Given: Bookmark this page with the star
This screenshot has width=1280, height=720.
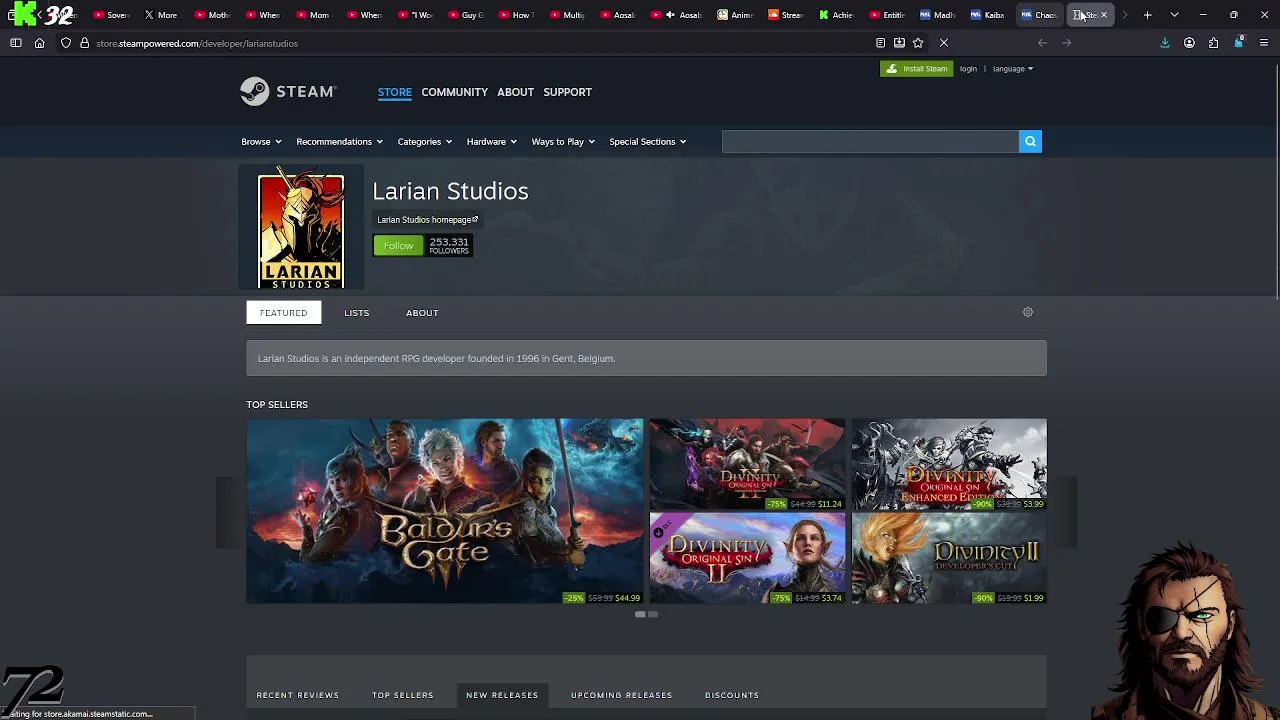Looking at the screenshot, I should click(918, 43).
